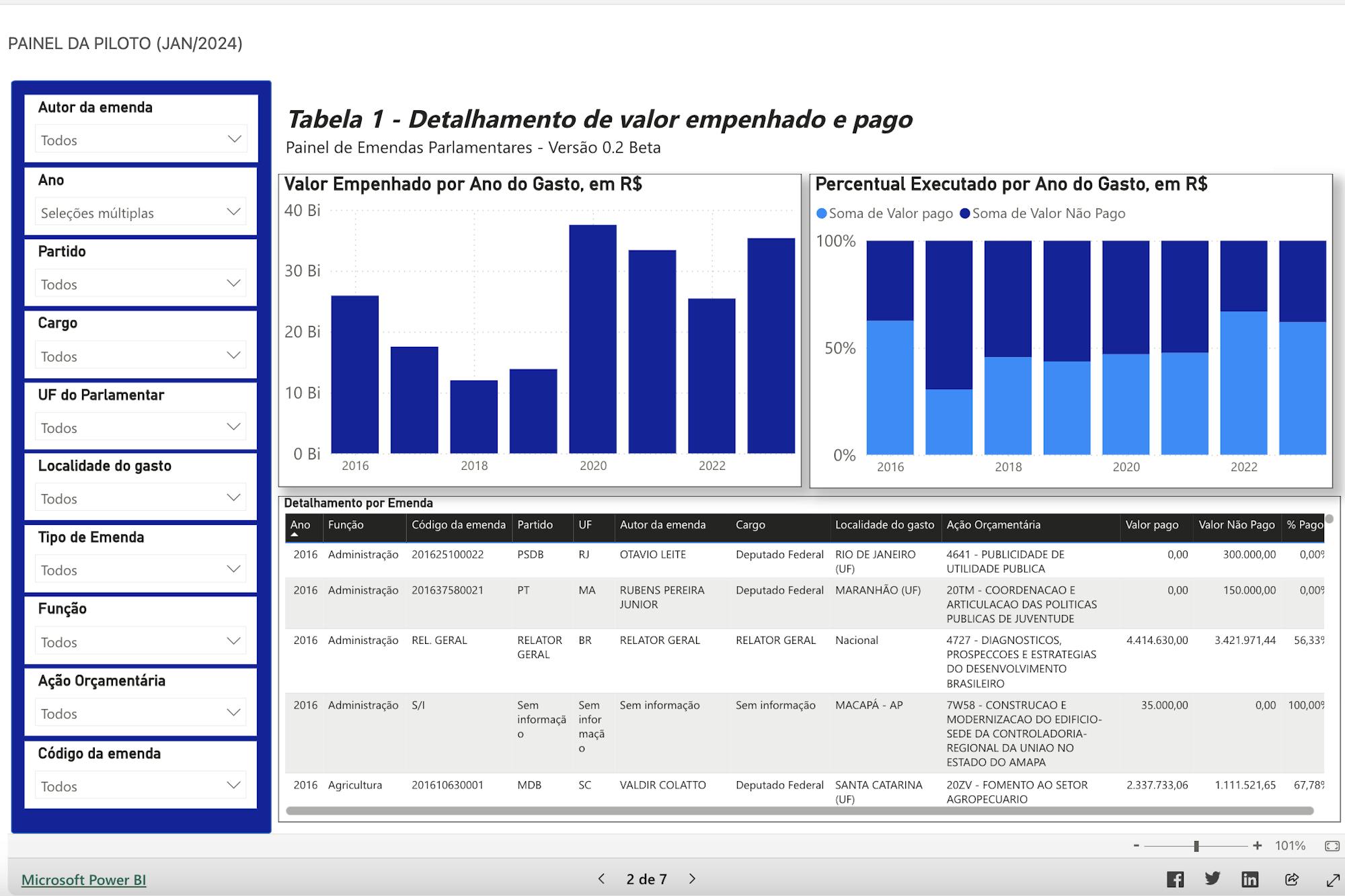Share report on Twitter icon
The height and width of the screenshot is (896, 1345).
point(1213,879)
